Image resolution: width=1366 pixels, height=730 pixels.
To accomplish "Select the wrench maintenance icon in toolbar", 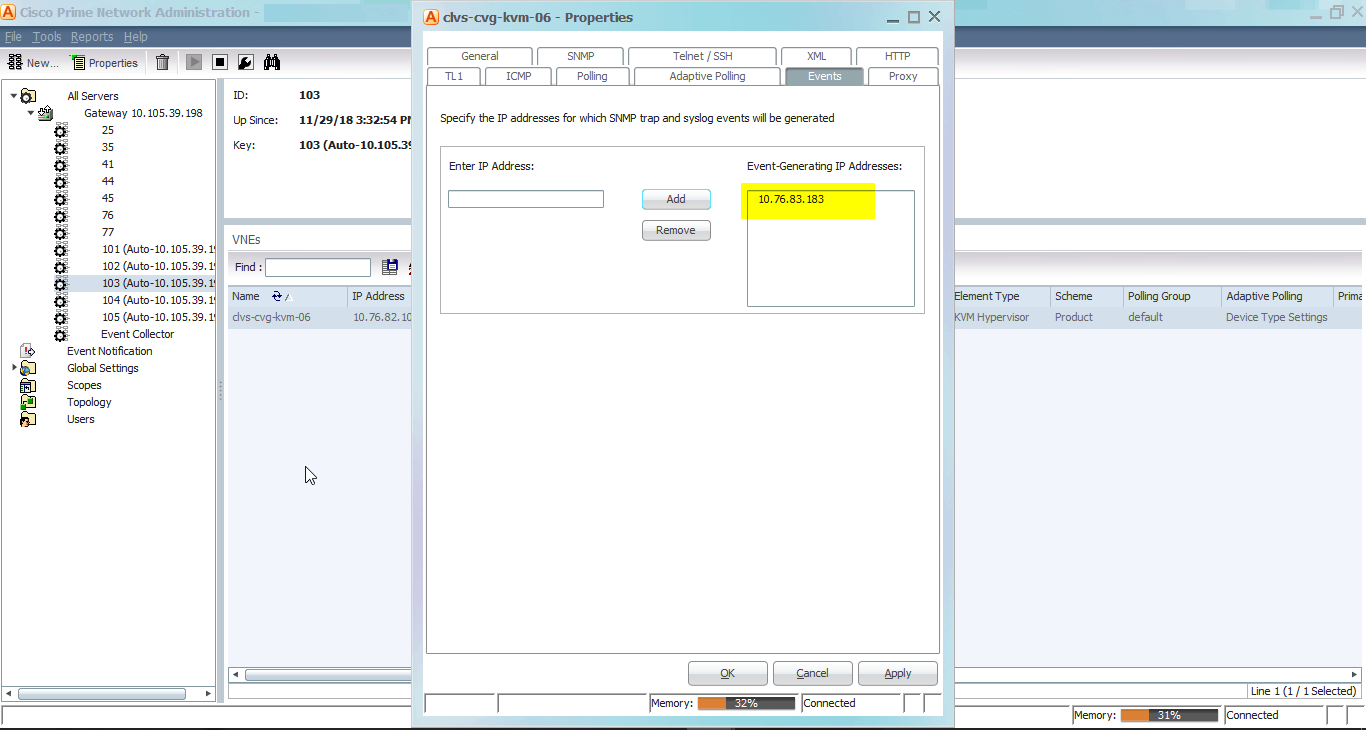I will click(245, 62).
